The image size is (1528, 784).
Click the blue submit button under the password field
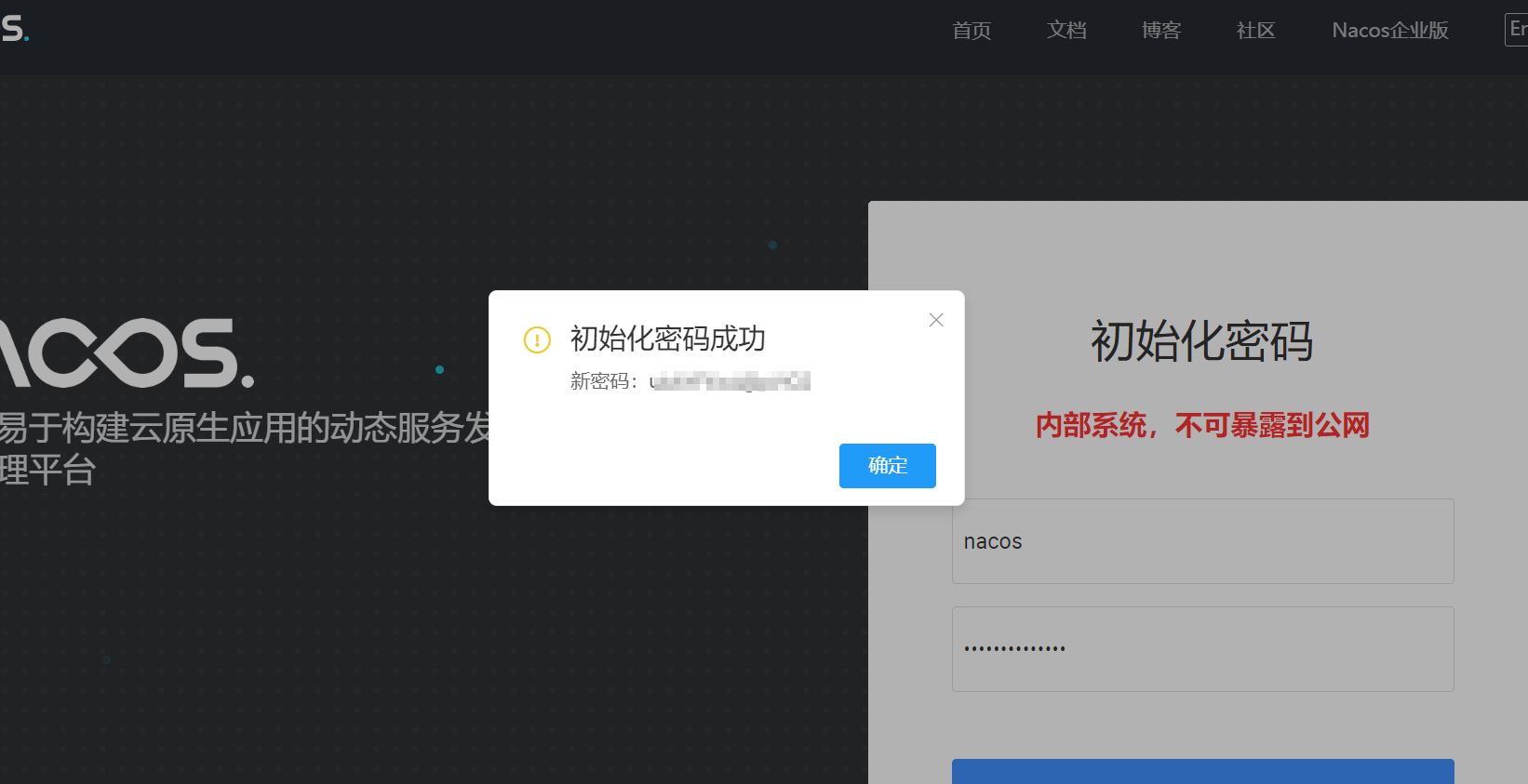click(1202, 771)
